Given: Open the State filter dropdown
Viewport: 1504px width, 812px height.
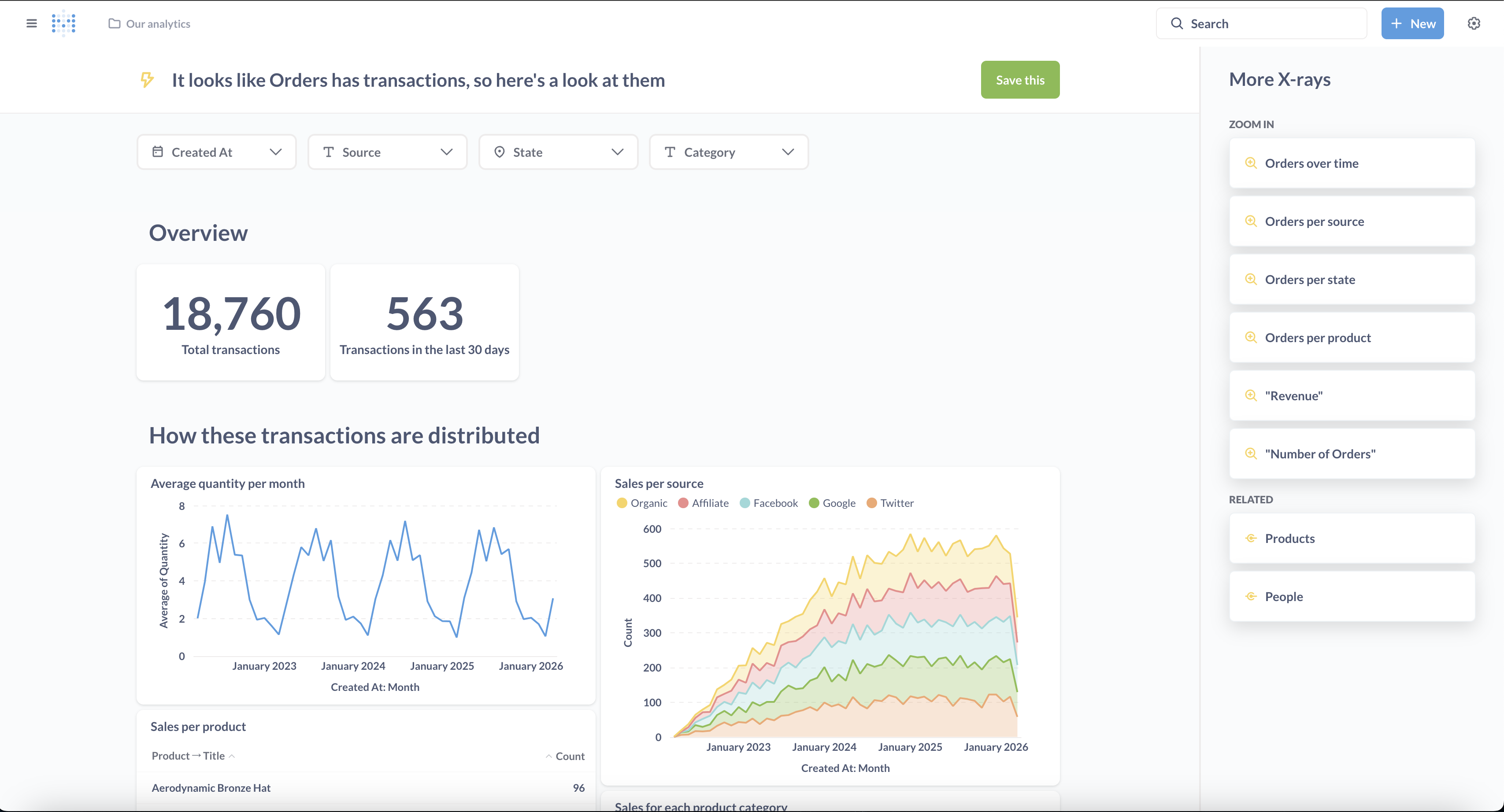Looking at the screenshot, I should point(558,152).
